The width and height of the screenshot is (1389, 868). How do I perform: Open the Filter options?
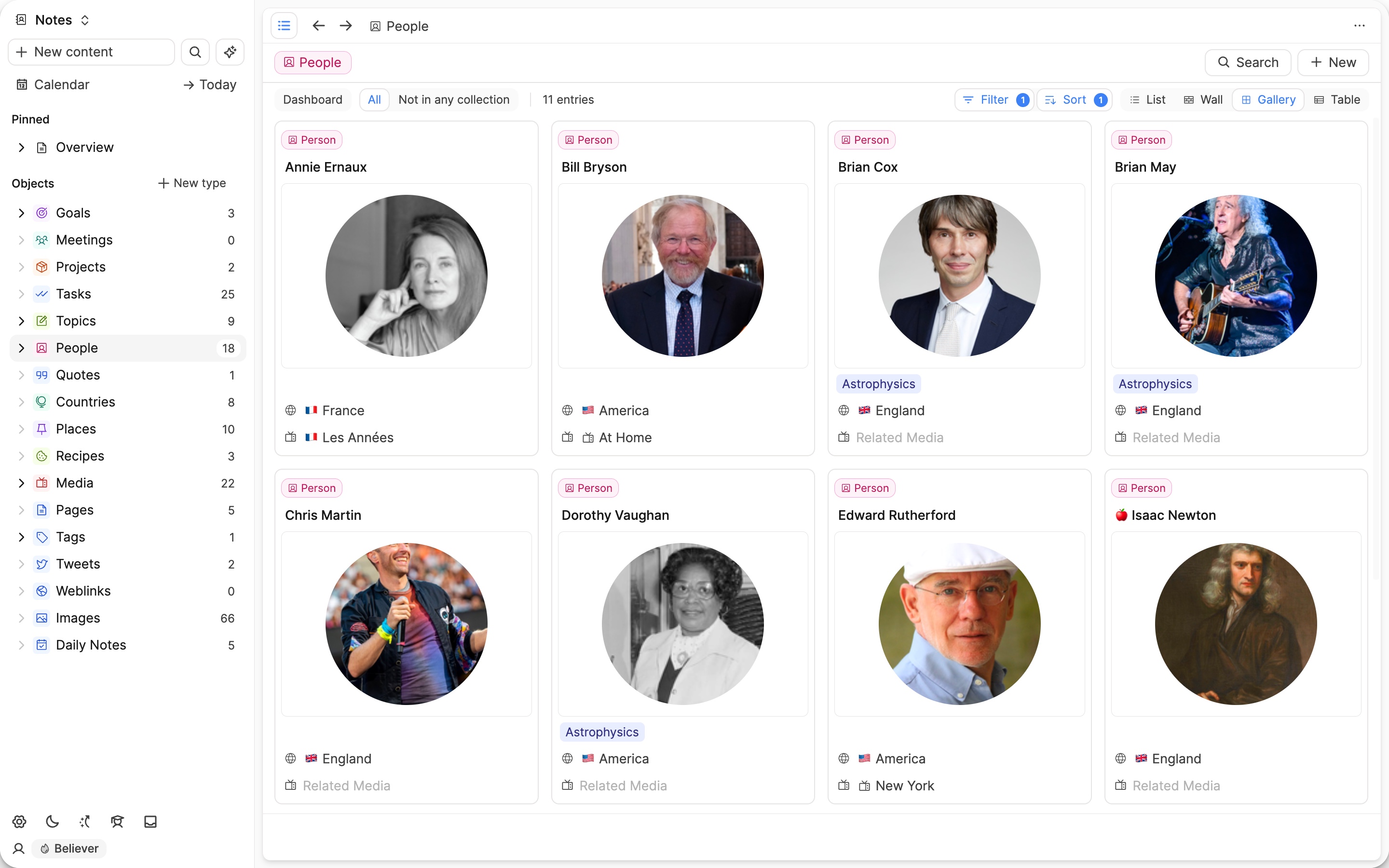point(994,100)
